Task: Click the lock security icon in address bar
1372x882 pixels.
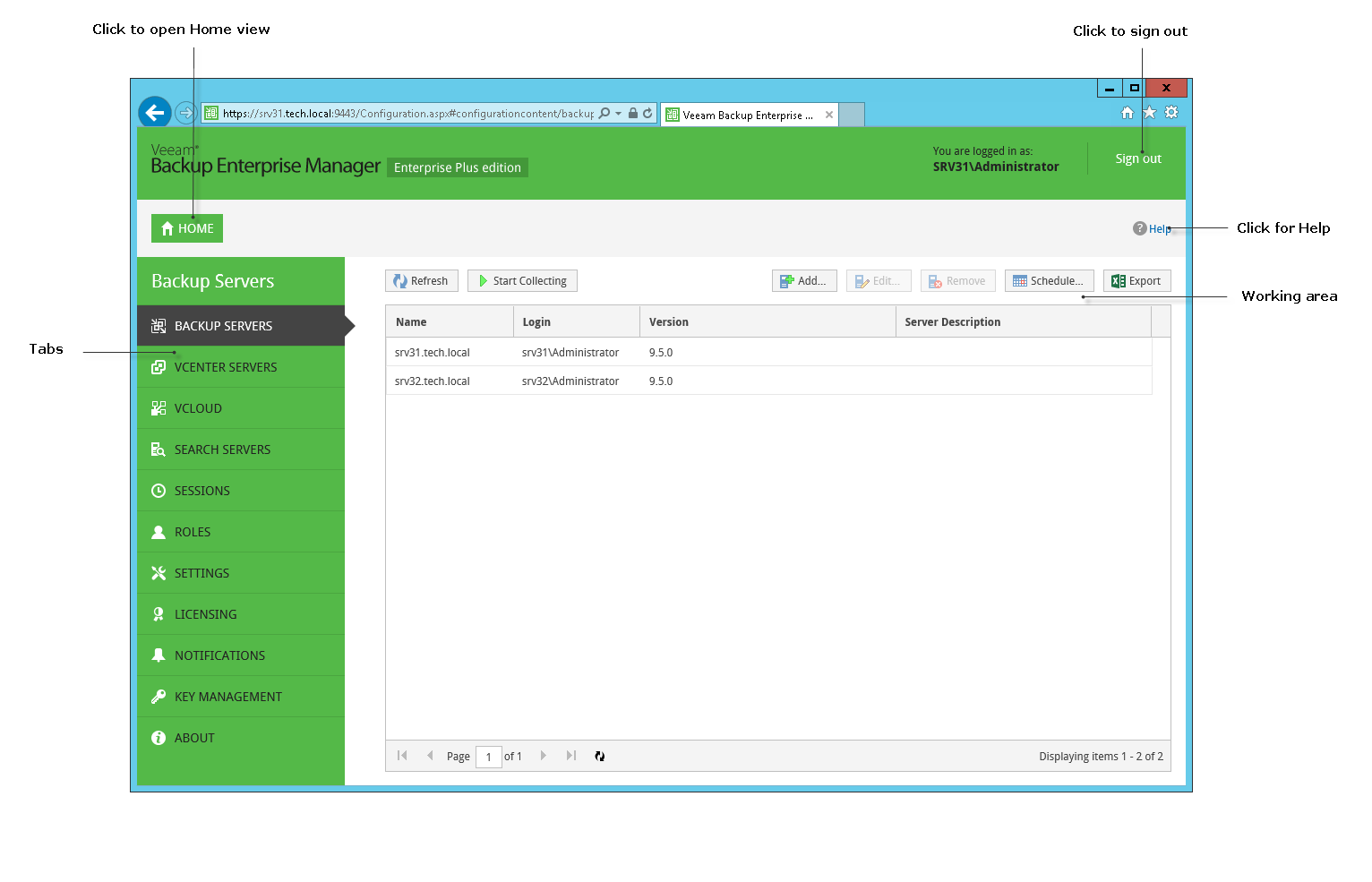Action: pyautogui.click(x=633, y=113)
